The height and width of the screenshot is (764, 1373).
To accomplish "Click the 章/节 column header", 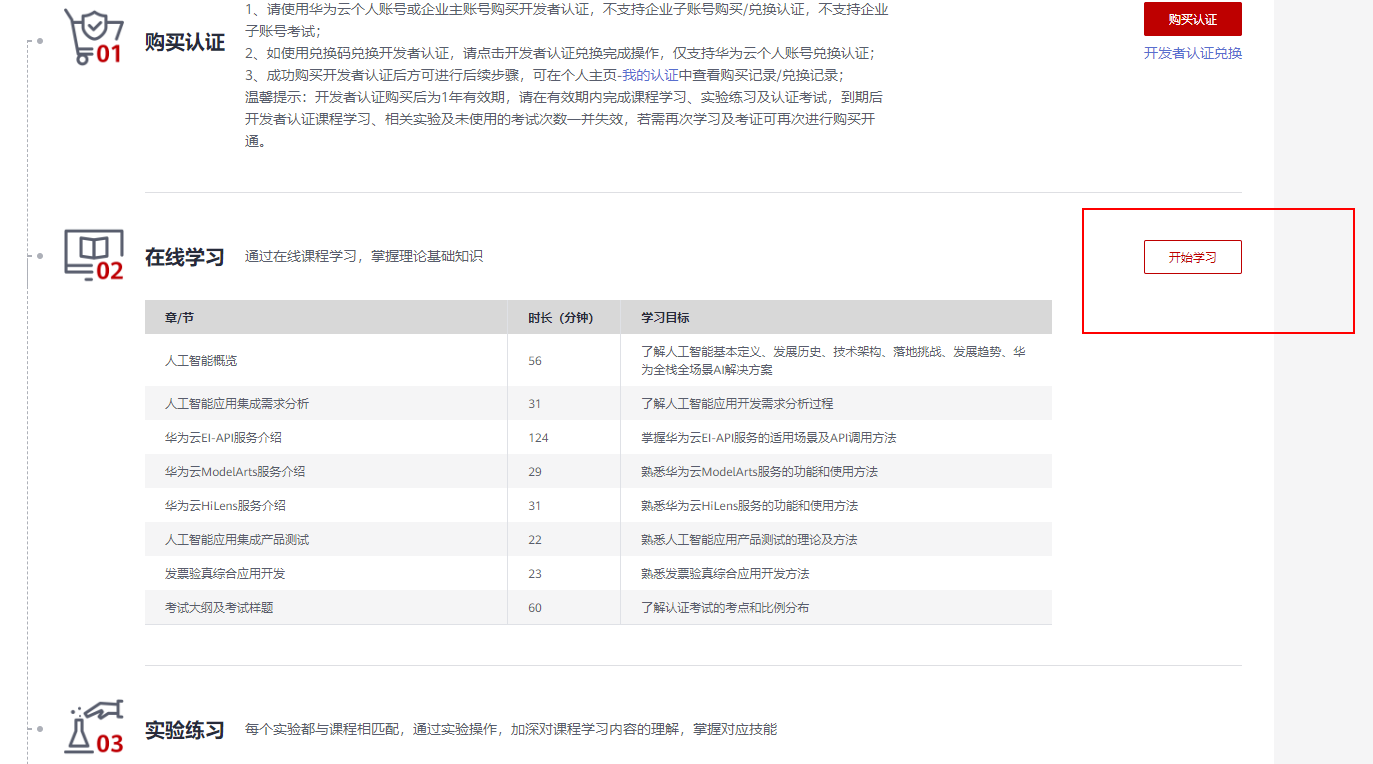I will tap(180, 317).
